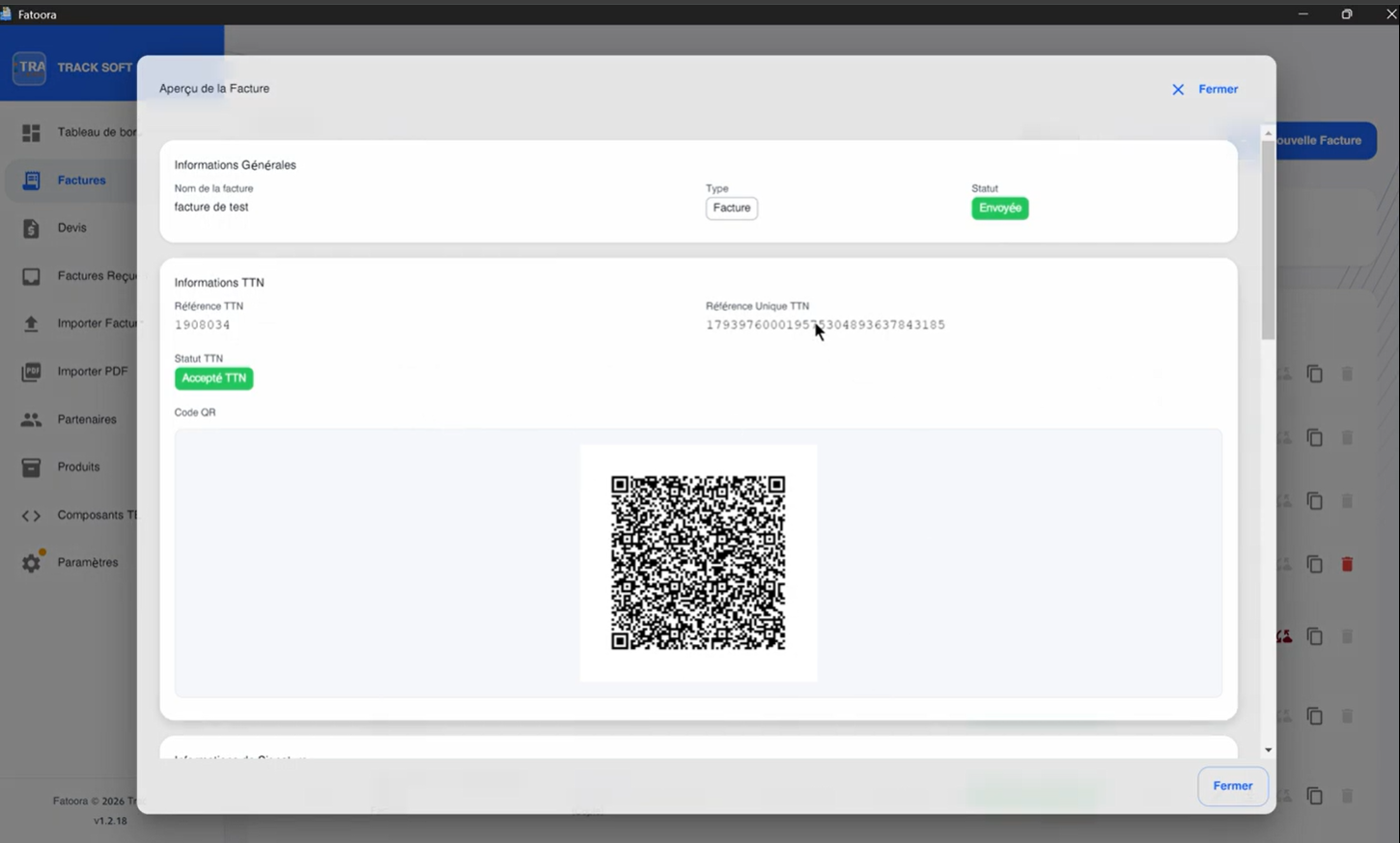Click the long Référence Unique TTN number
1400x843 pixels.
pos(826,325)
